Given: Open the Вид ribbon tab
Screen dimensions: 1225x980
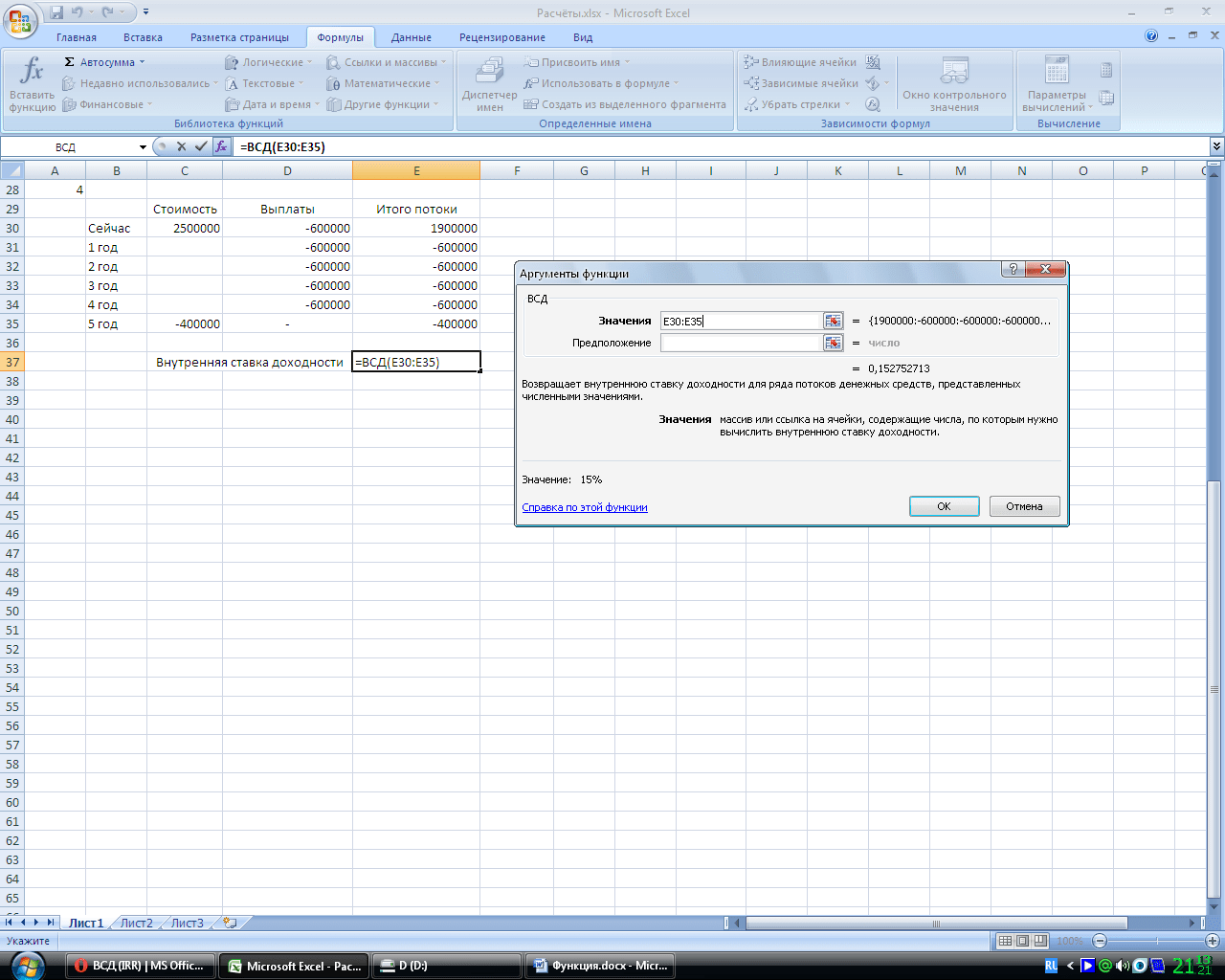Looking at the screenshot, I should (583, 37).
